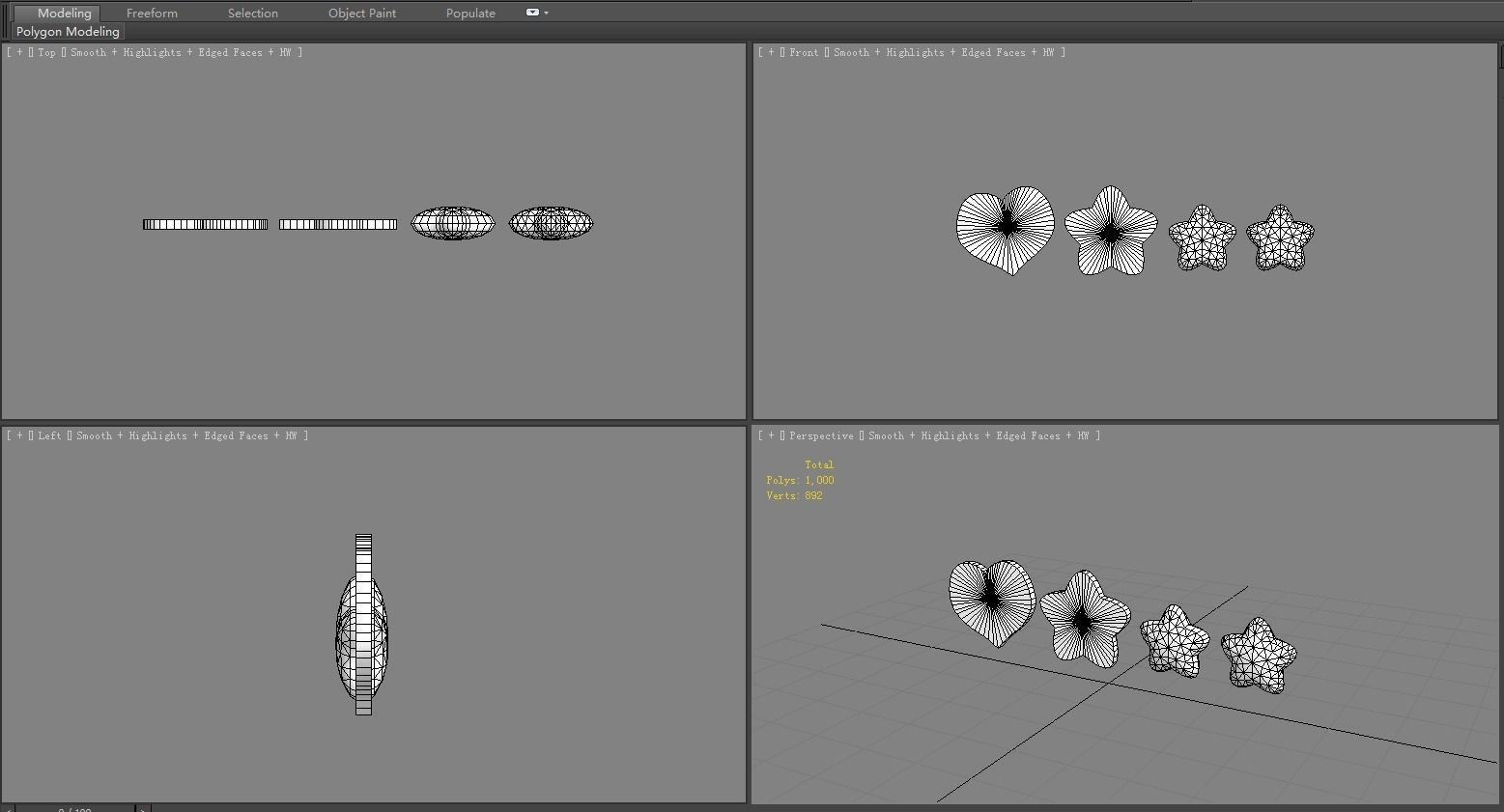
Task: Open the [+] general menu of Left viewport
Action: point(19,435)
